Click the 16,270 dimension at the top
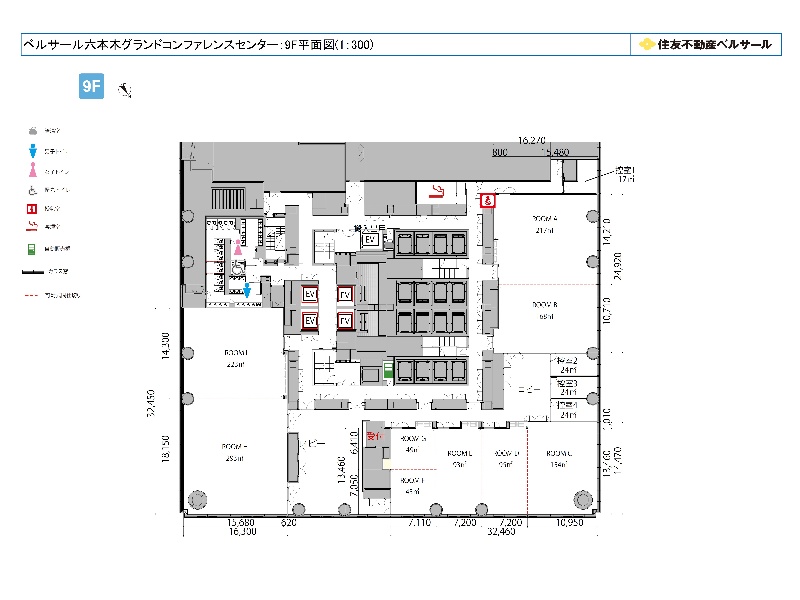The image size is (800, 600). (x=532, y=140)
